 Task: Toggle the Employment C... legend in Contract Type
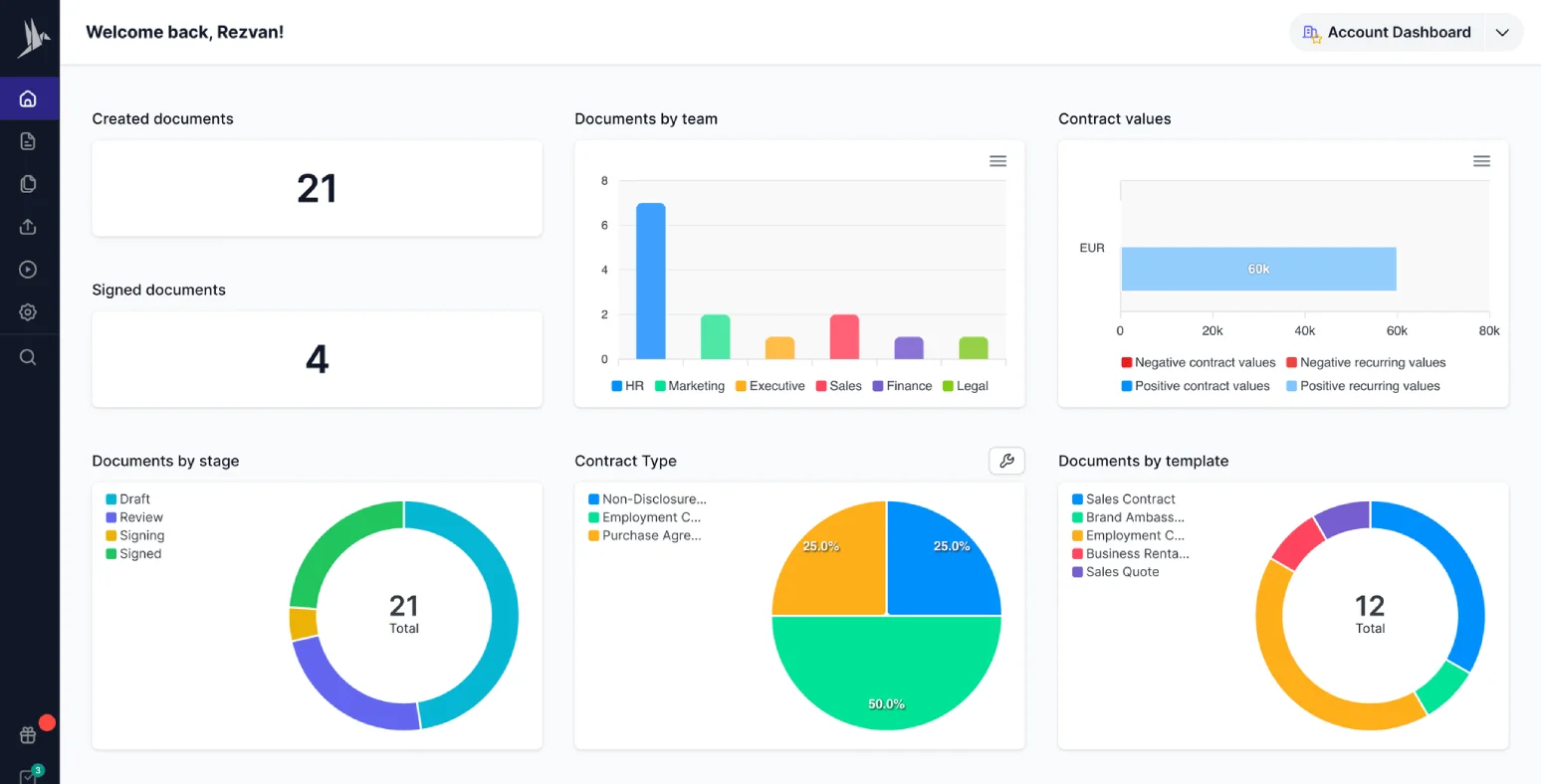645,517
